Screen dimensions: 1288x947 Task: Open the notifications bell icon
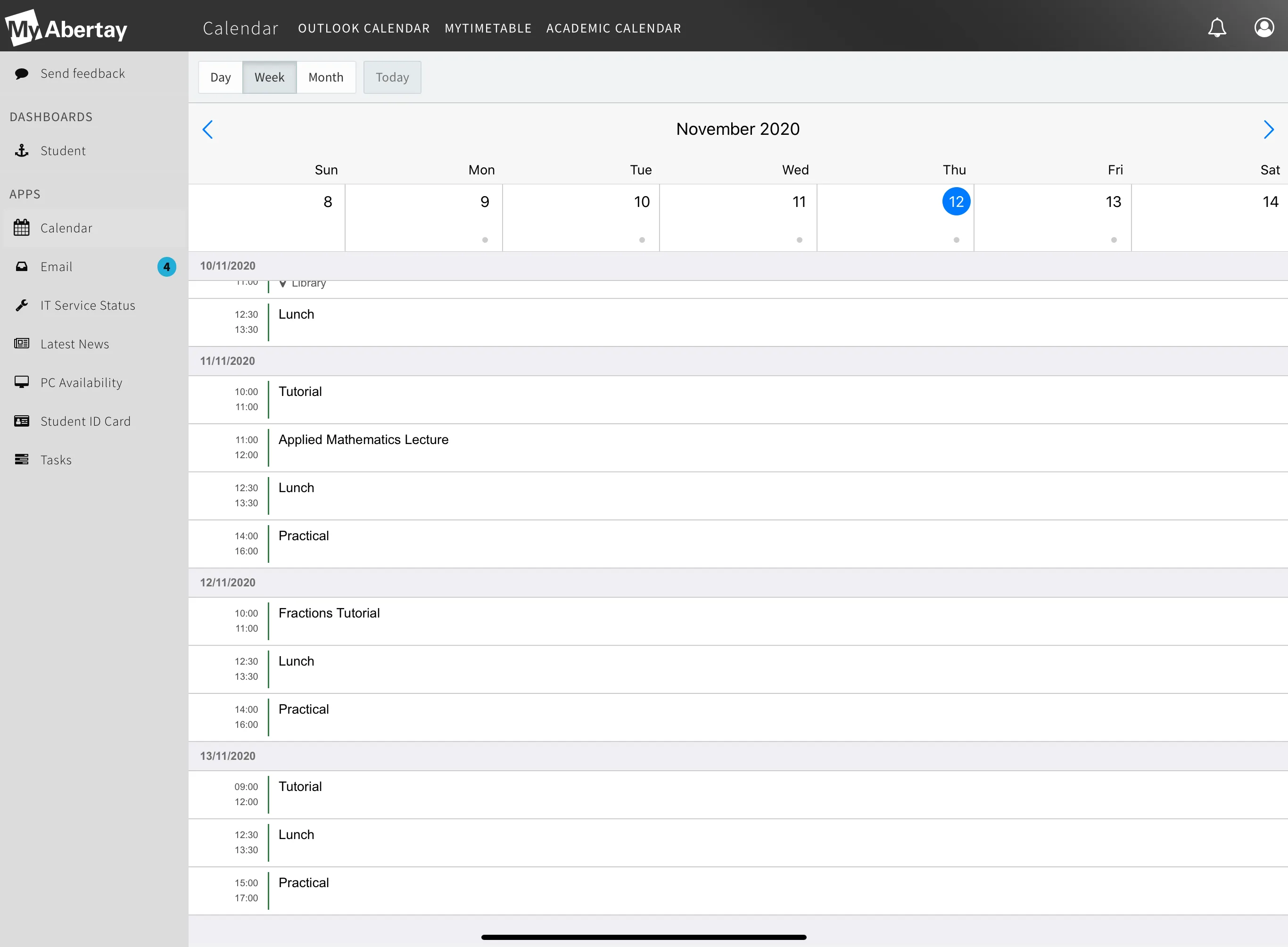pyautogui.click(x=1217, y=27)
